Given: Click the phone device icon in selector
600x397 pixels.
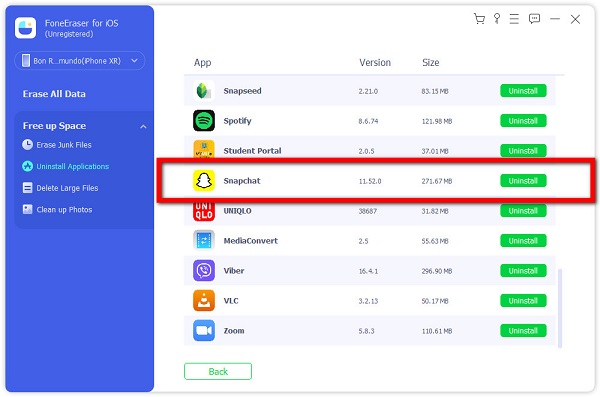Looking at the screenshot, I should (x=26, y=60).
